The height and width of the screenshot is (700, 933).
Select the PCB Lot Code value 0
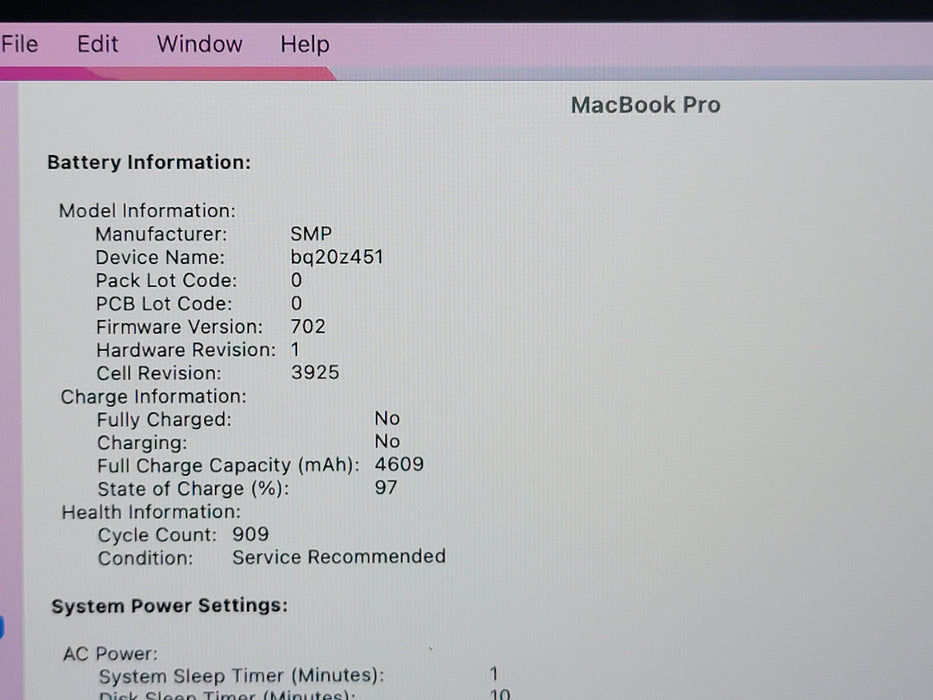[x=296, y=304]
